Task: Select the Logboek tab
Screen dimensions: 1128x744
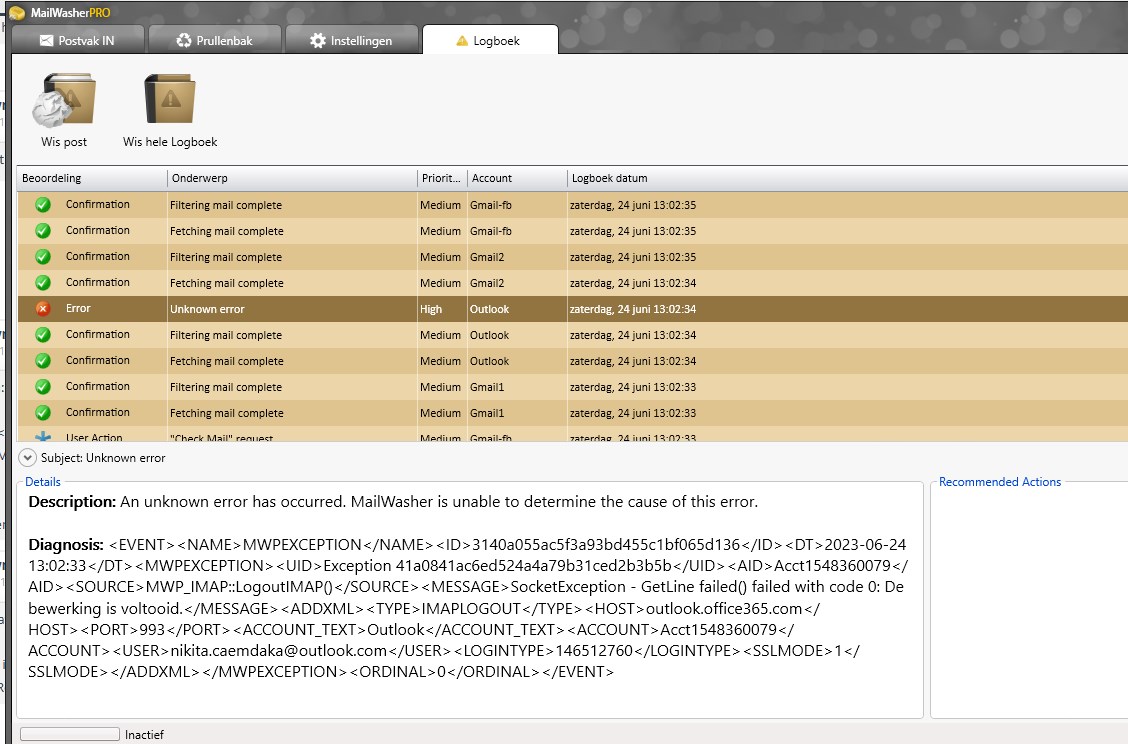Action: (x=490, y=40)
